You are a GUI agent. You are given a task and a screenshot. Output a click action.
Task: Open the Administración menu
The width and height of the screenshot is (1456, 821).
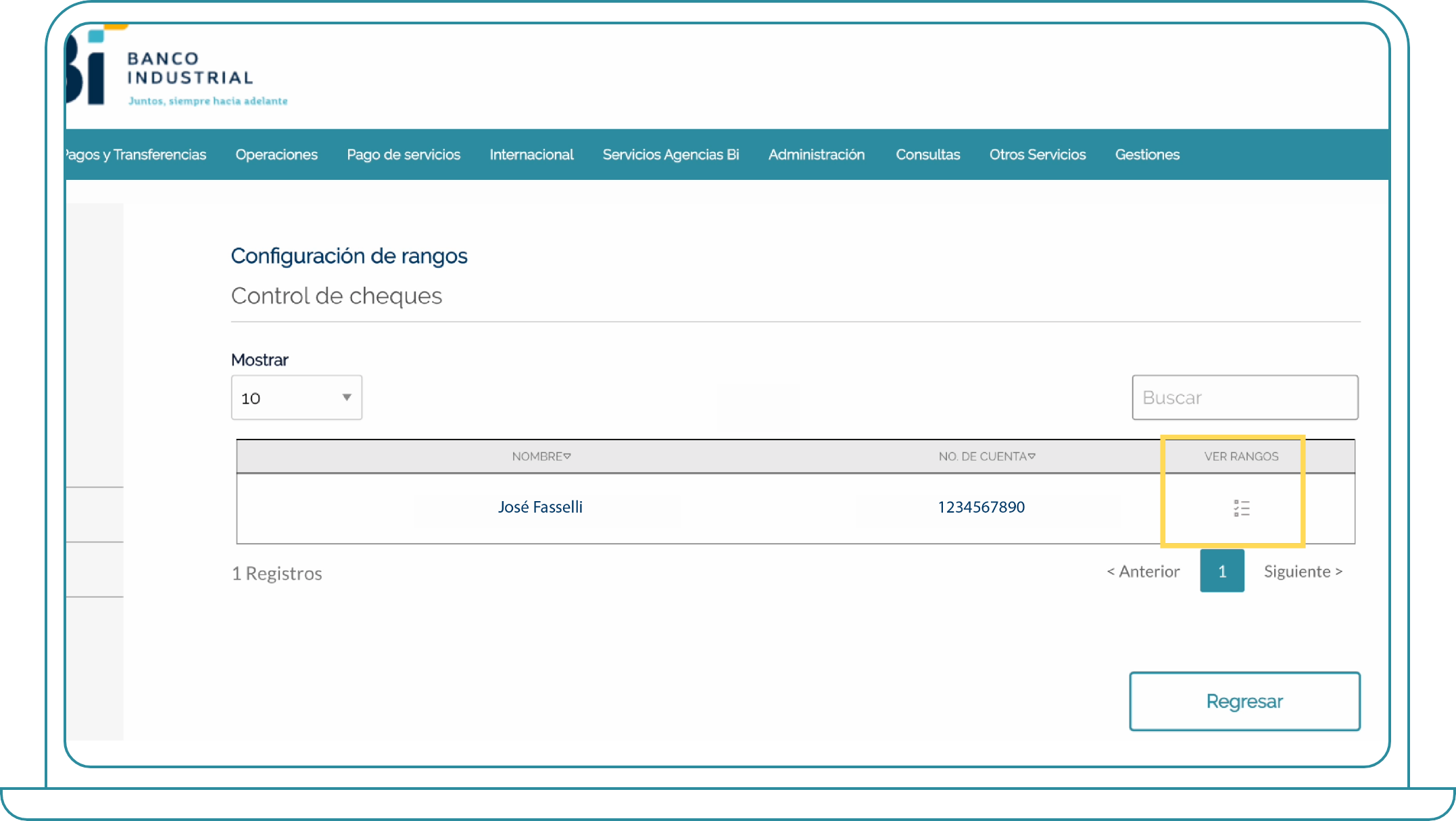click(817, 154)
